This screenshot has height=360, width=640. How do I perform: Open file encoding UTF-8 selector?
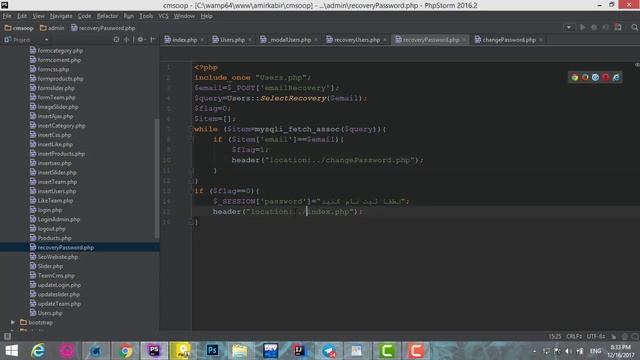[x=596, y=337]
